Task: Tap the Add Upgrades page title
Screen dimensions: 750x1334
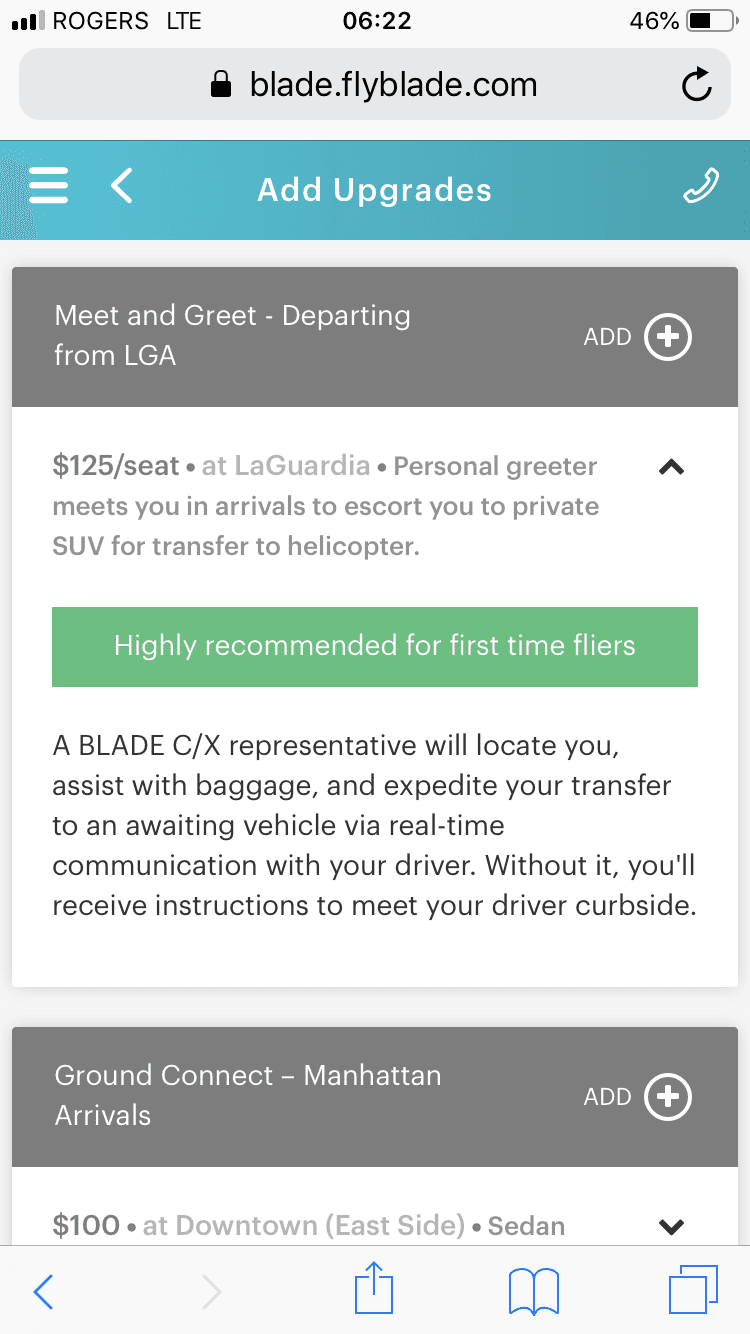Action: 375,190
